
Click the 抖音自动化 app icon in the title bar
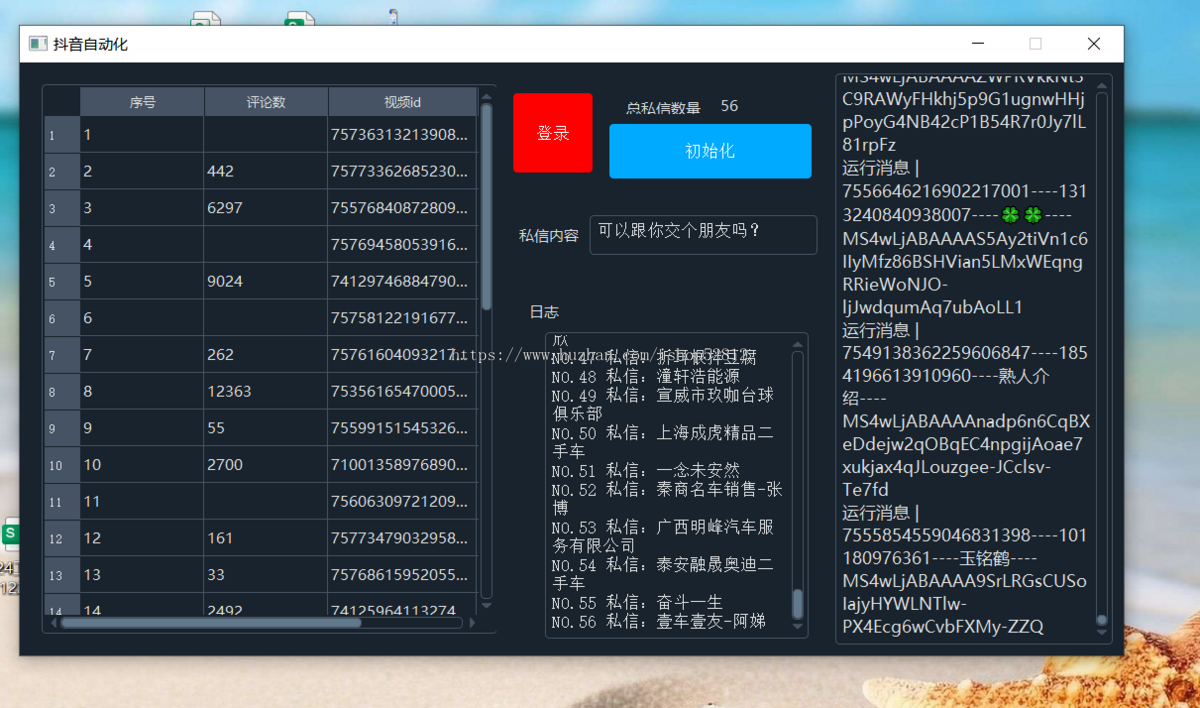[x=36, y=43]
